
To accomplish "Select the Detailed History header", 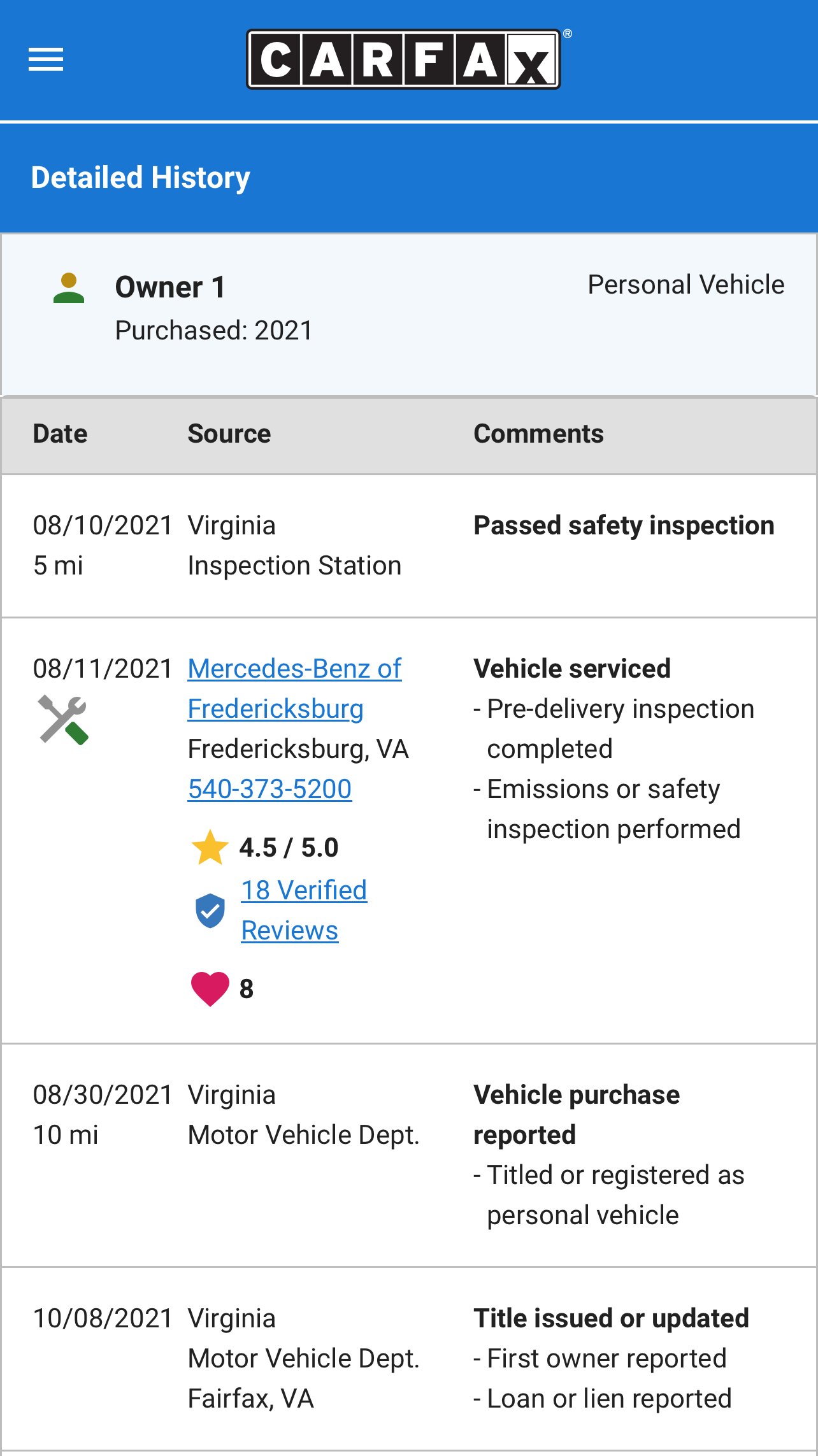I will 141,178.
